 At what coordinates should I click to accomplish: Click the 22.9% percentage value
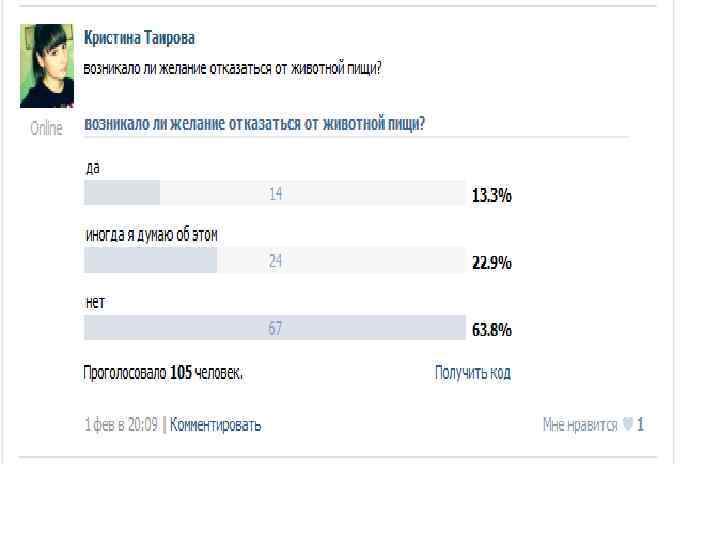point(491,263)
